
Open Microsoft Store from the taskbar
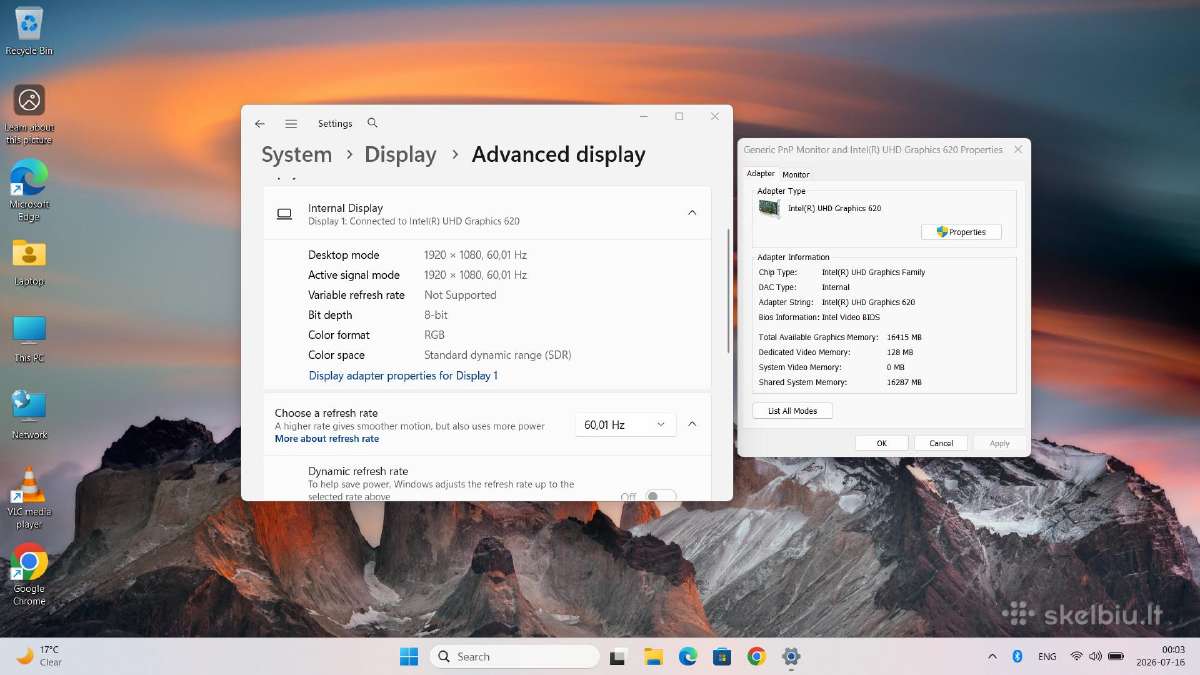click(722, 656)
